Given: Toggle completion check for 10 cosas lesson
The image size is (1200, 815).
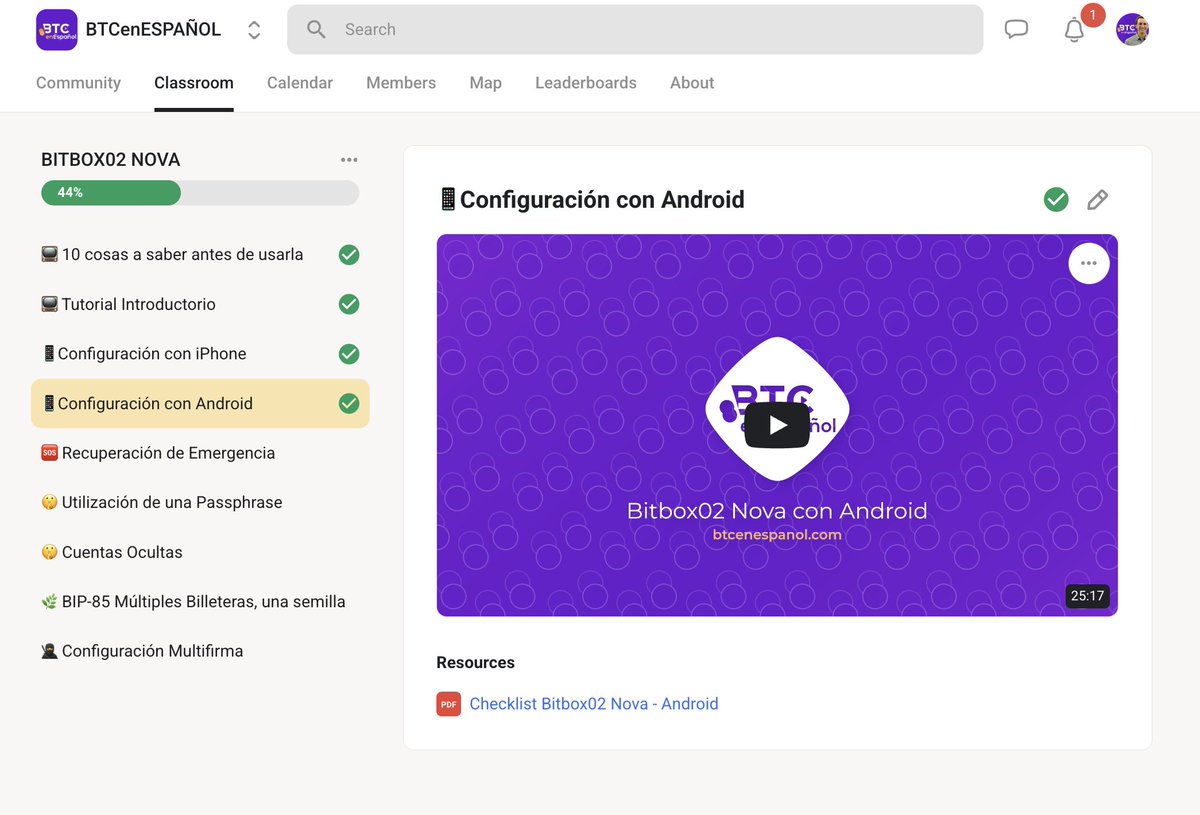Looking at the screenshot, I should pos(349,255).
